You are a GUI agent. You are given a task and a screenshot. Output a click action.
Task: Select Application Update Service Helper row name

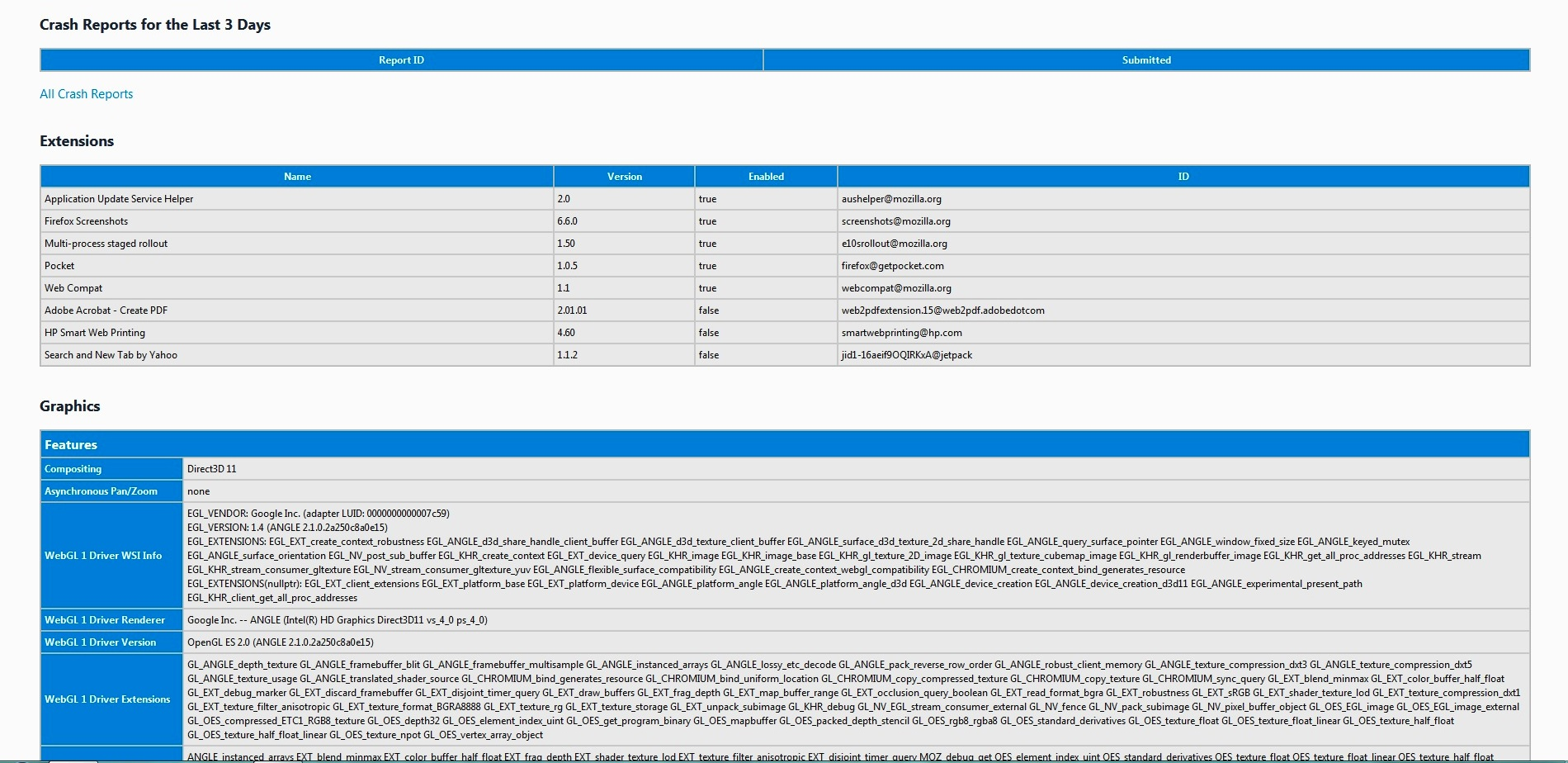coord(119,199)
